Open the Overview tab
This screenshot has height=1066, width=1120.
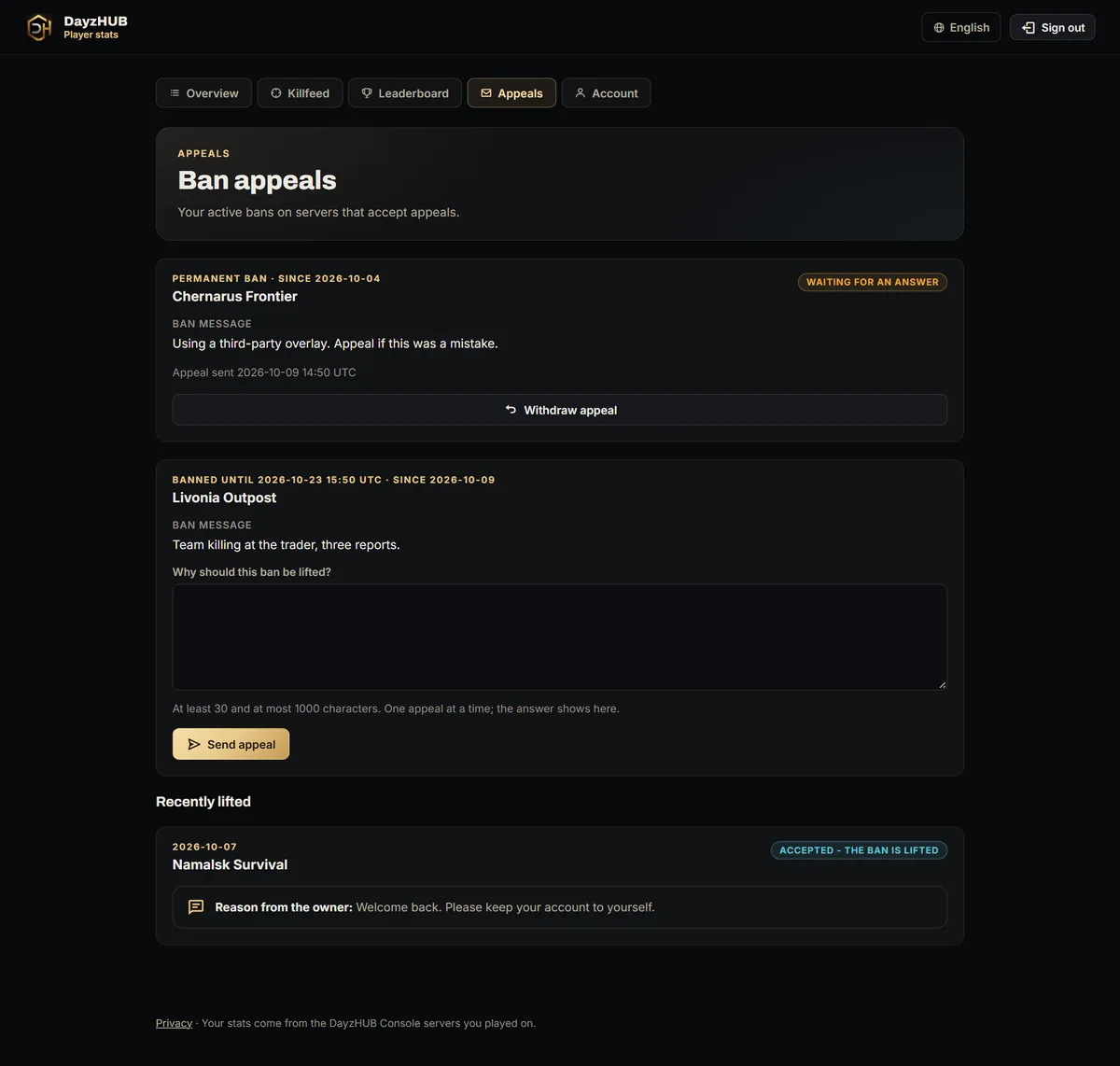(203, 92)
